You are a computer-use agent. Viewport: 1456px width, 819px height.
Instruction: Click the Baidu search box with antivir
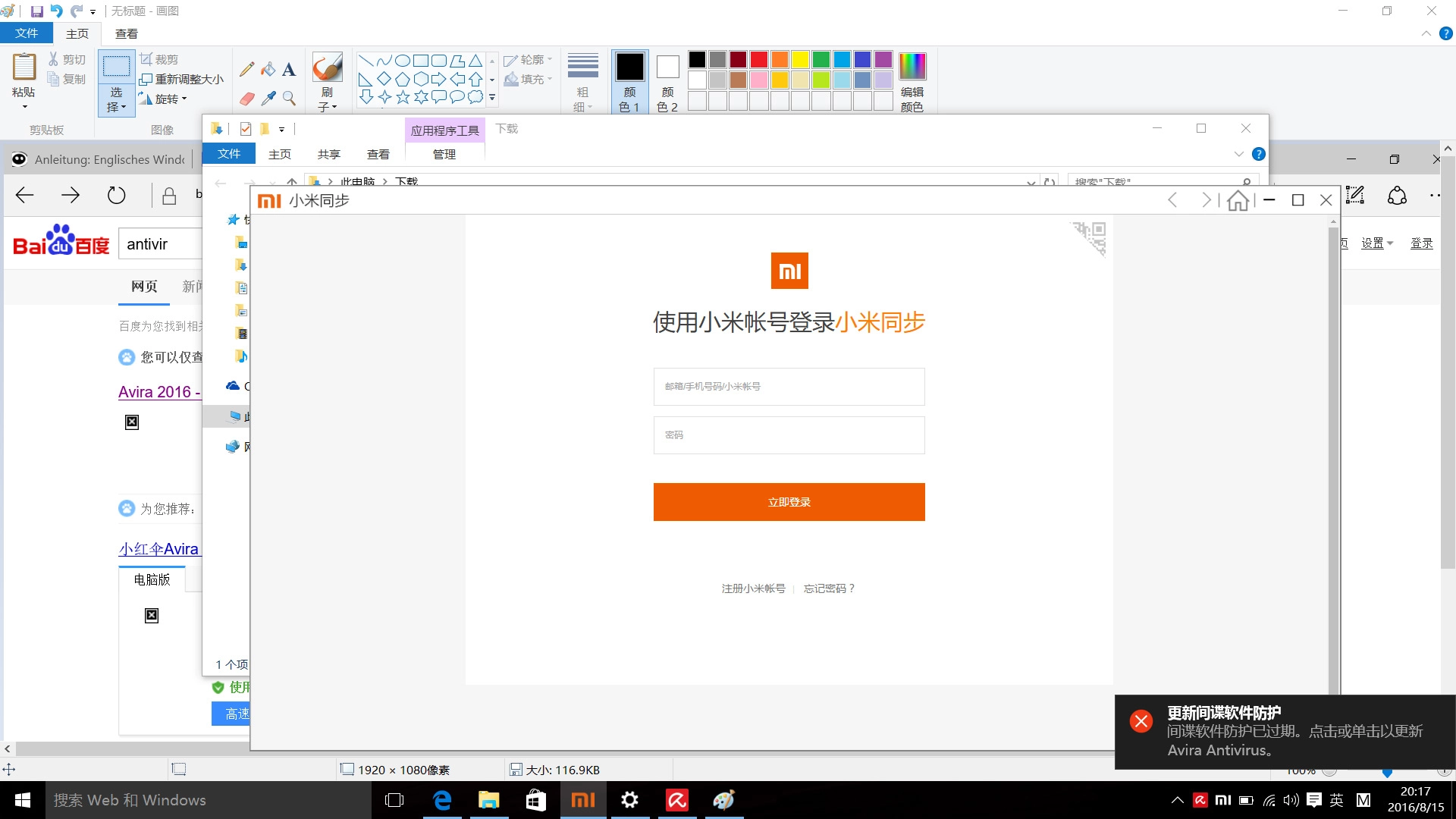[161, 244]
